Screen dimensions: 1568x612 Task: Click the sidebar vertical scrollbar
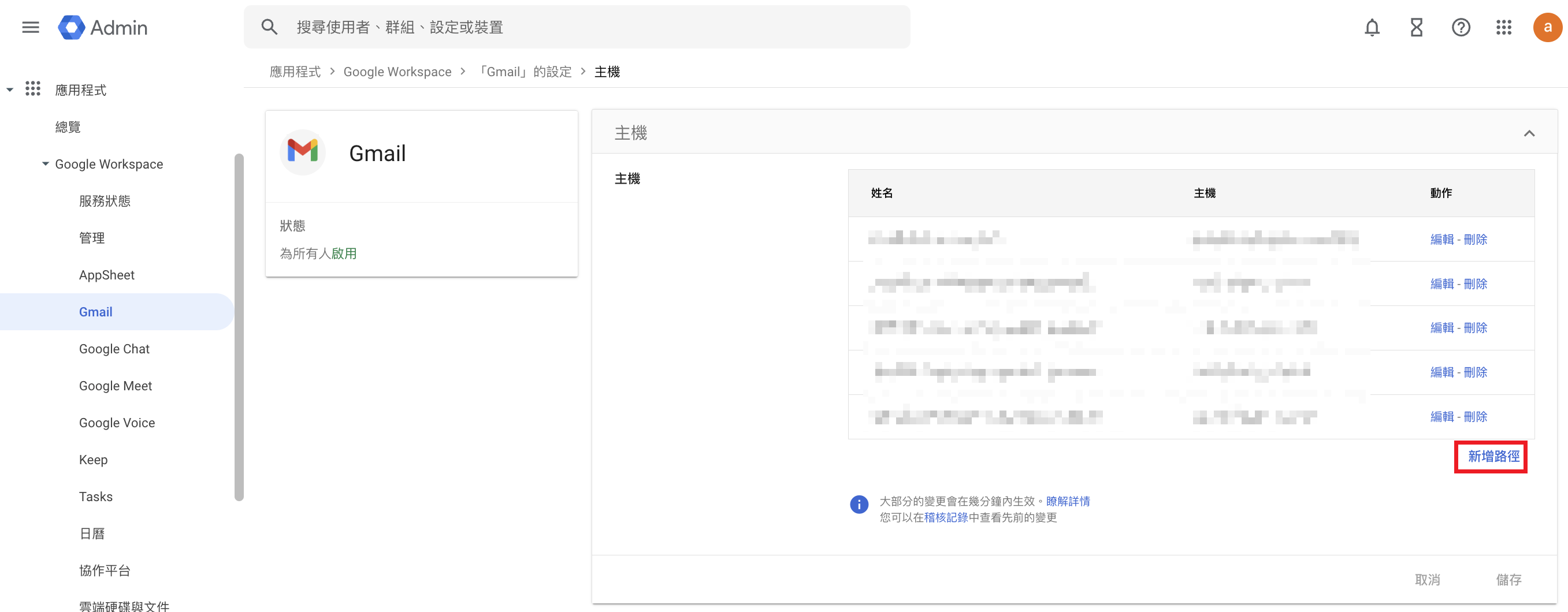click(239, 327)
